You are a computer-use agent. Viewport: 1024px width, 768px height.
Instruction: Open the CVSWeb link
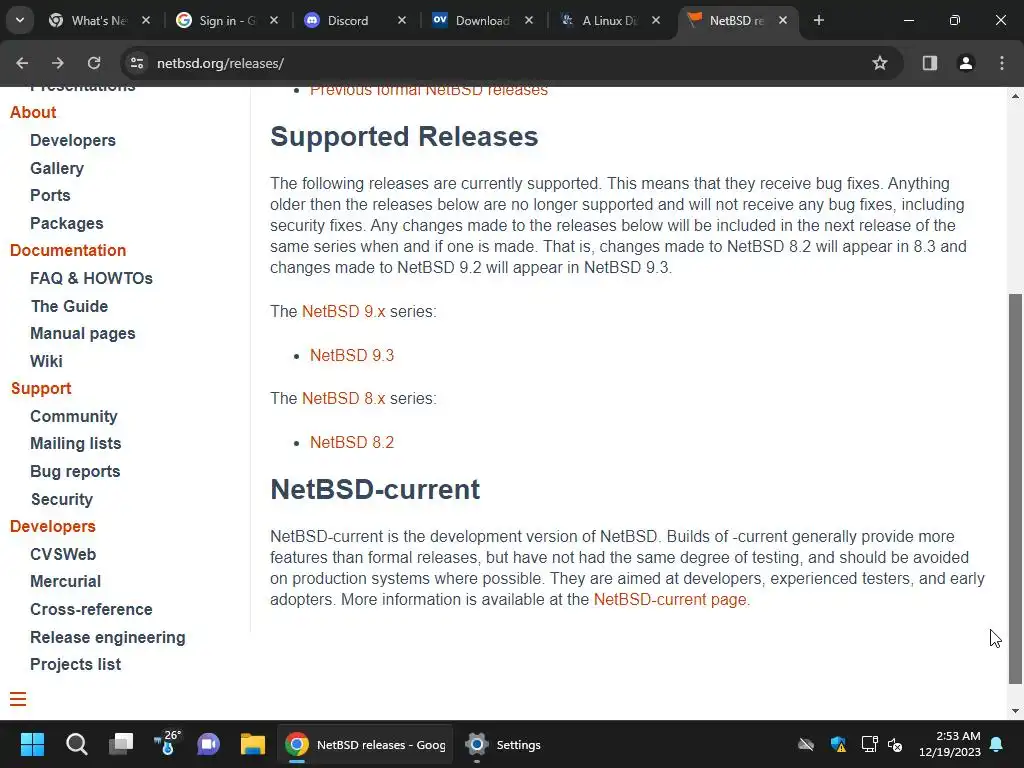[x=63, y=554]
